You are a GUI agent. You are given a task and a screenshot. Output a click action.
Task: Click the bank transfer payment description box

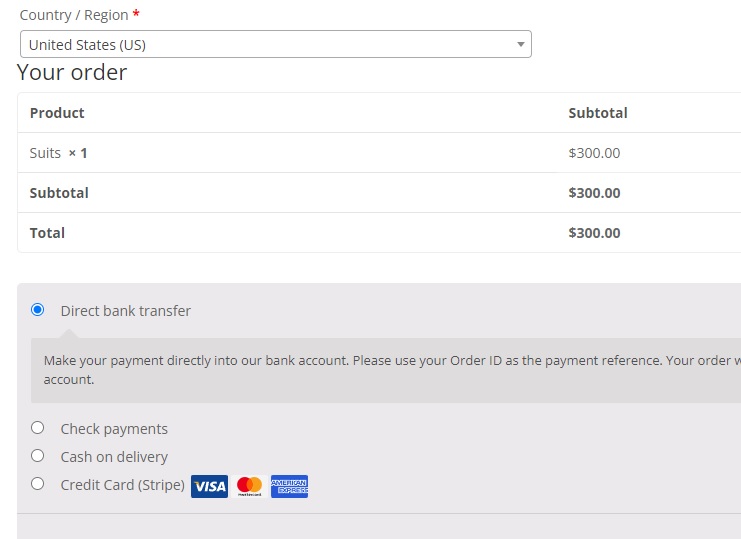point(386,370)
